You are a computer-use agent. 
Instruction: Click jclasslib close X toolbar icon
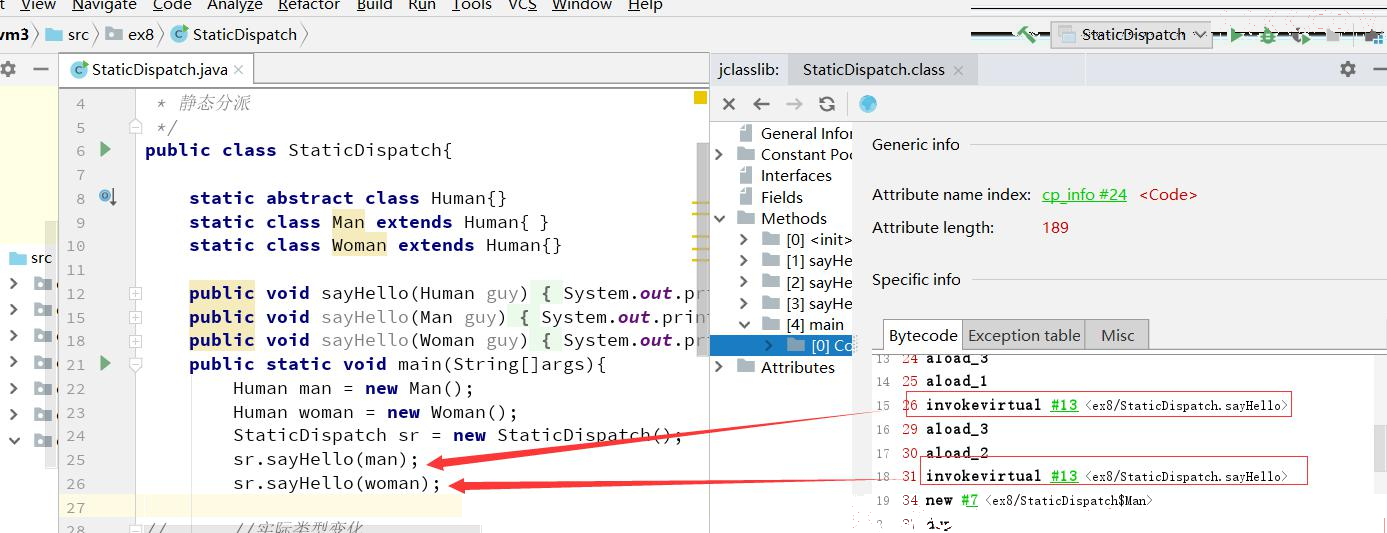tap(729, 104)
